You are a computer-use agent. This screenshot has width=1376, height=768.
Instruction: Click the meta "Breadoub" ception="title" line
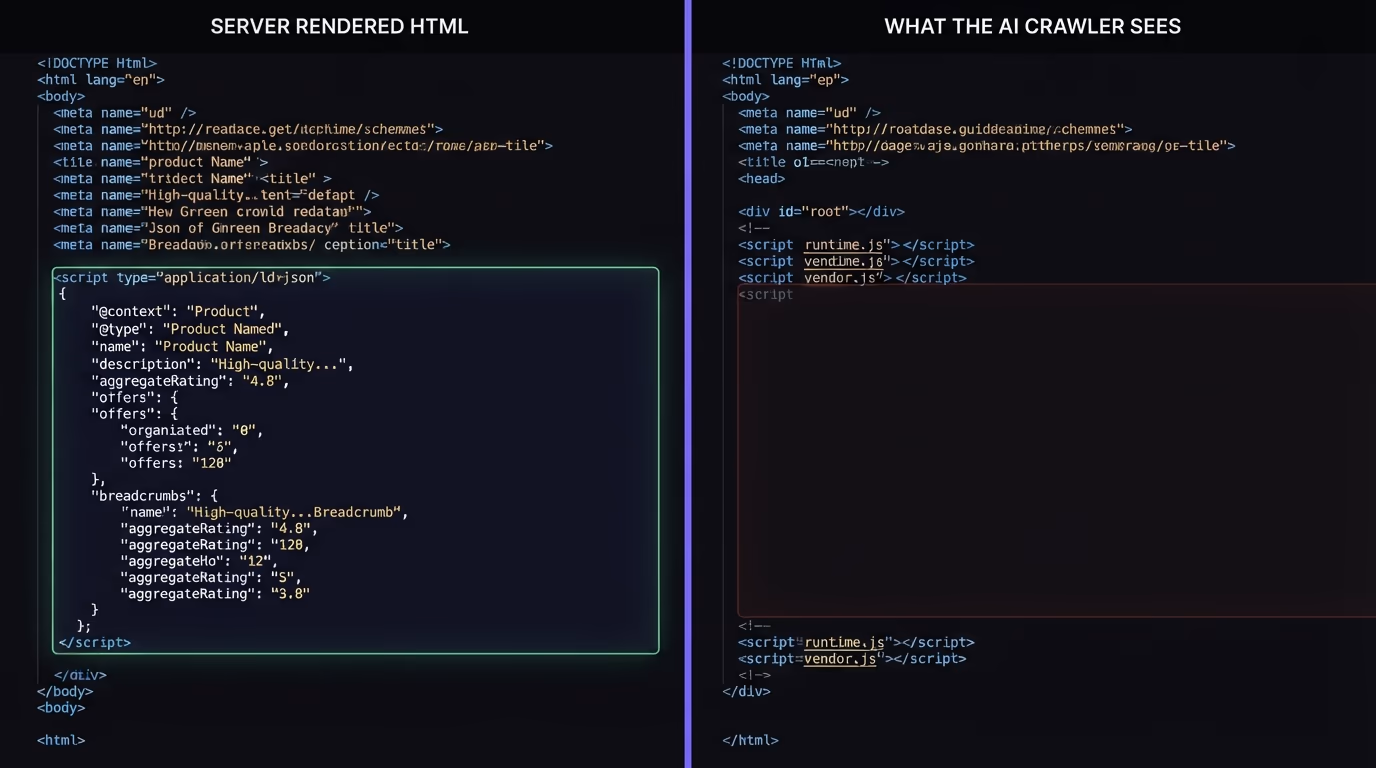point(252,244)
